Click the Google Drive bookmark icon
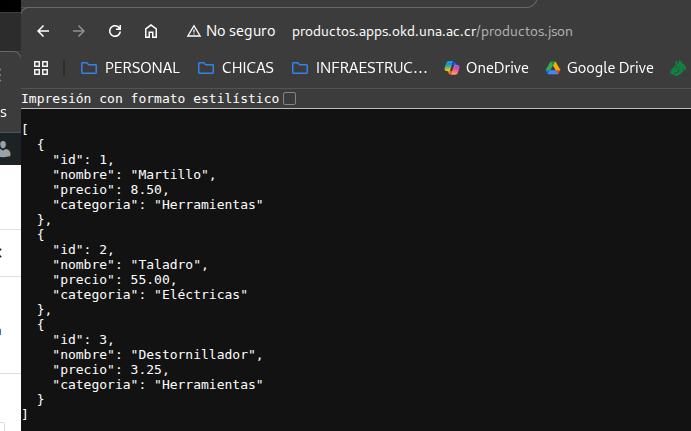 [553, 68]
